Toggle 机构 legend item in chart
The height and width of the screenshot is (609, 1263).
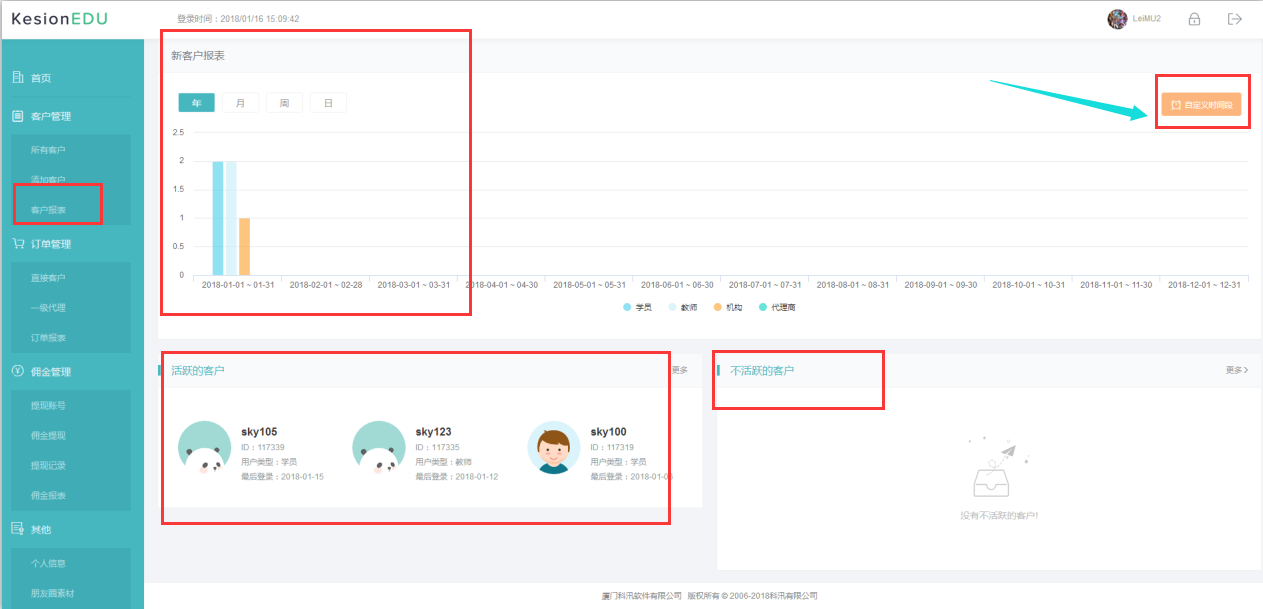tap(728, 307)
